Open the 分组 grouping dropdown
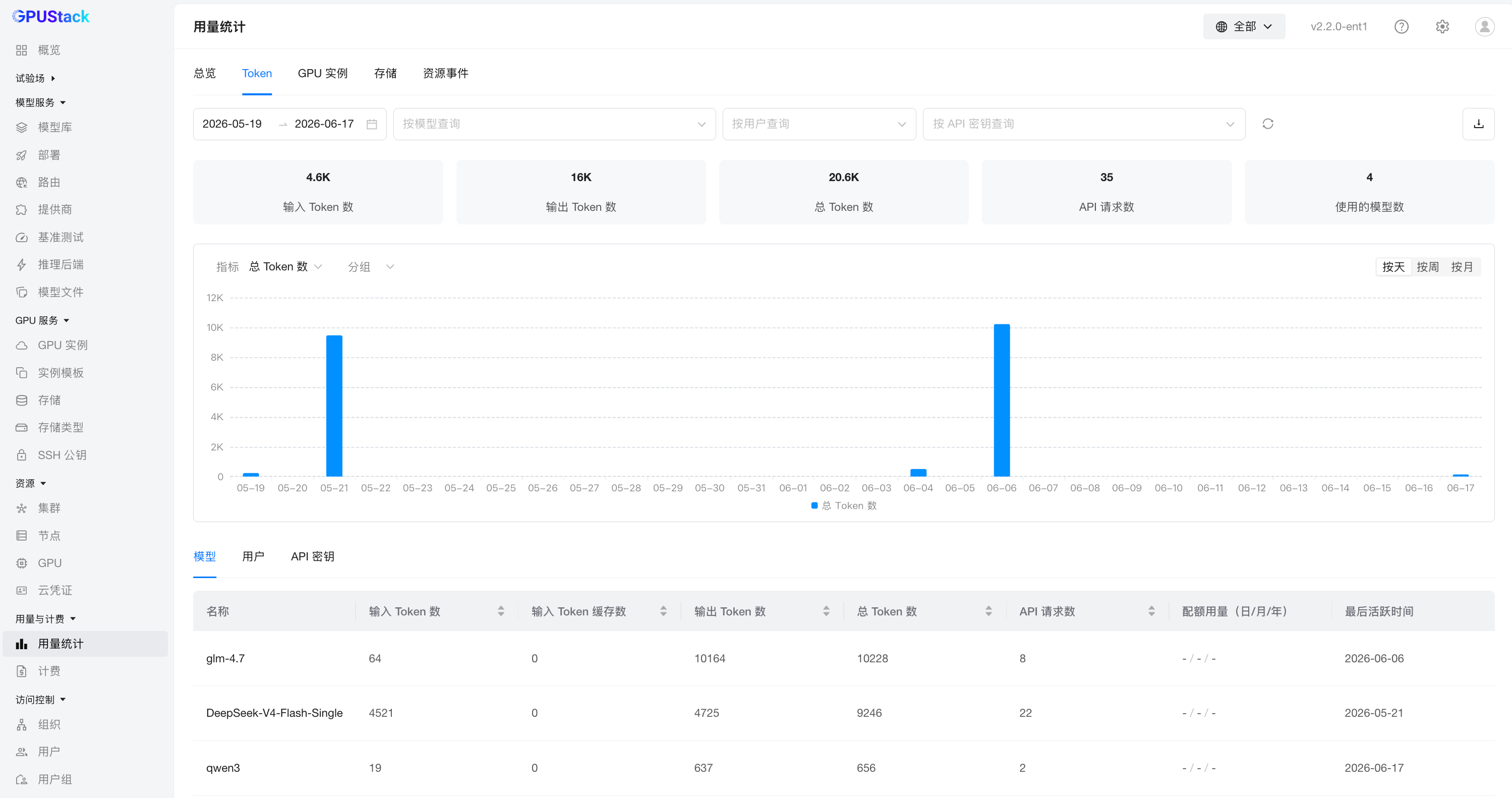1512x798 pixels. (371, 267)
